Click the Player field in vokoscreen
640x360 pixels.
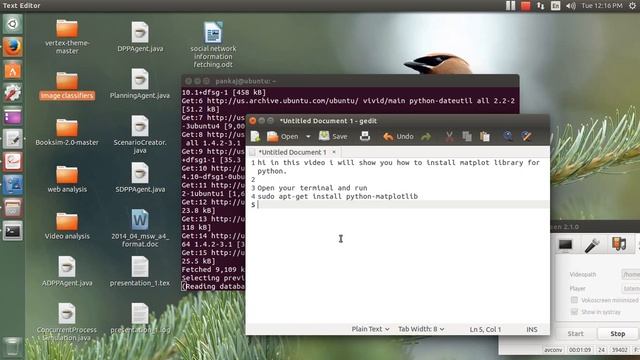(x=630, y=289)
